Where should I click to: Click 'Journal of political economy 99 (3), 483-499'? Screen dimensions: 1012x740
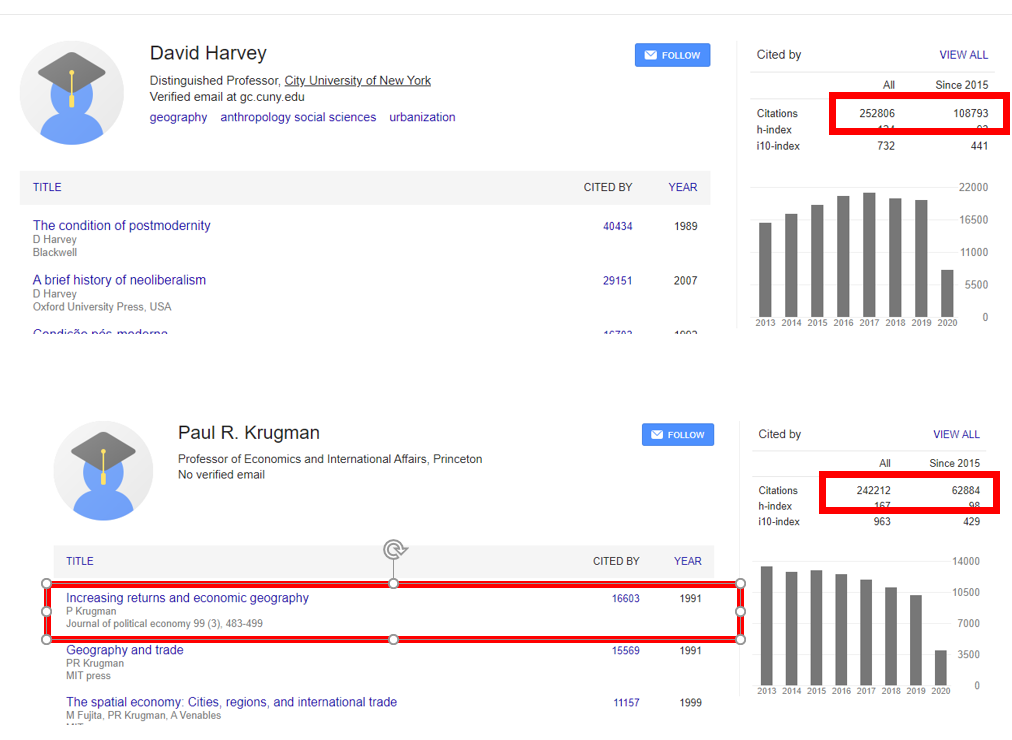pyautogui.click(x=164, y=623)
